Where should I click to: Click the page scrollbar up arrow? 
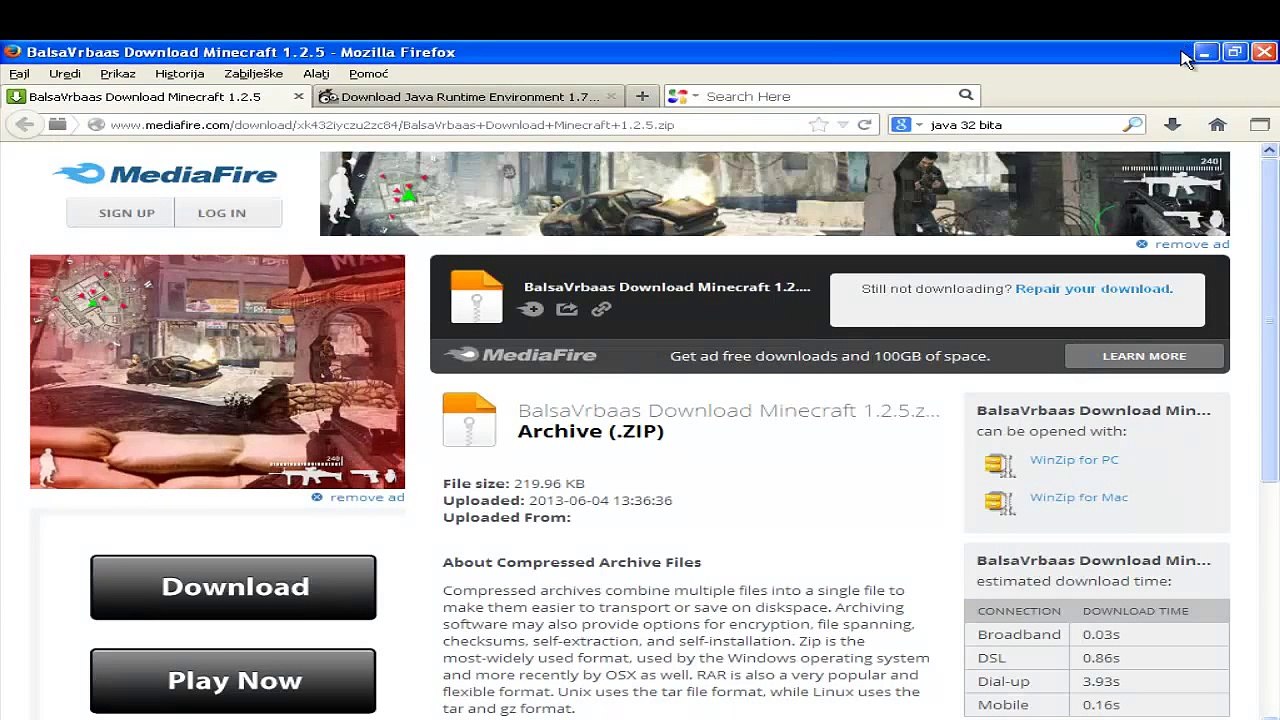1270,150
